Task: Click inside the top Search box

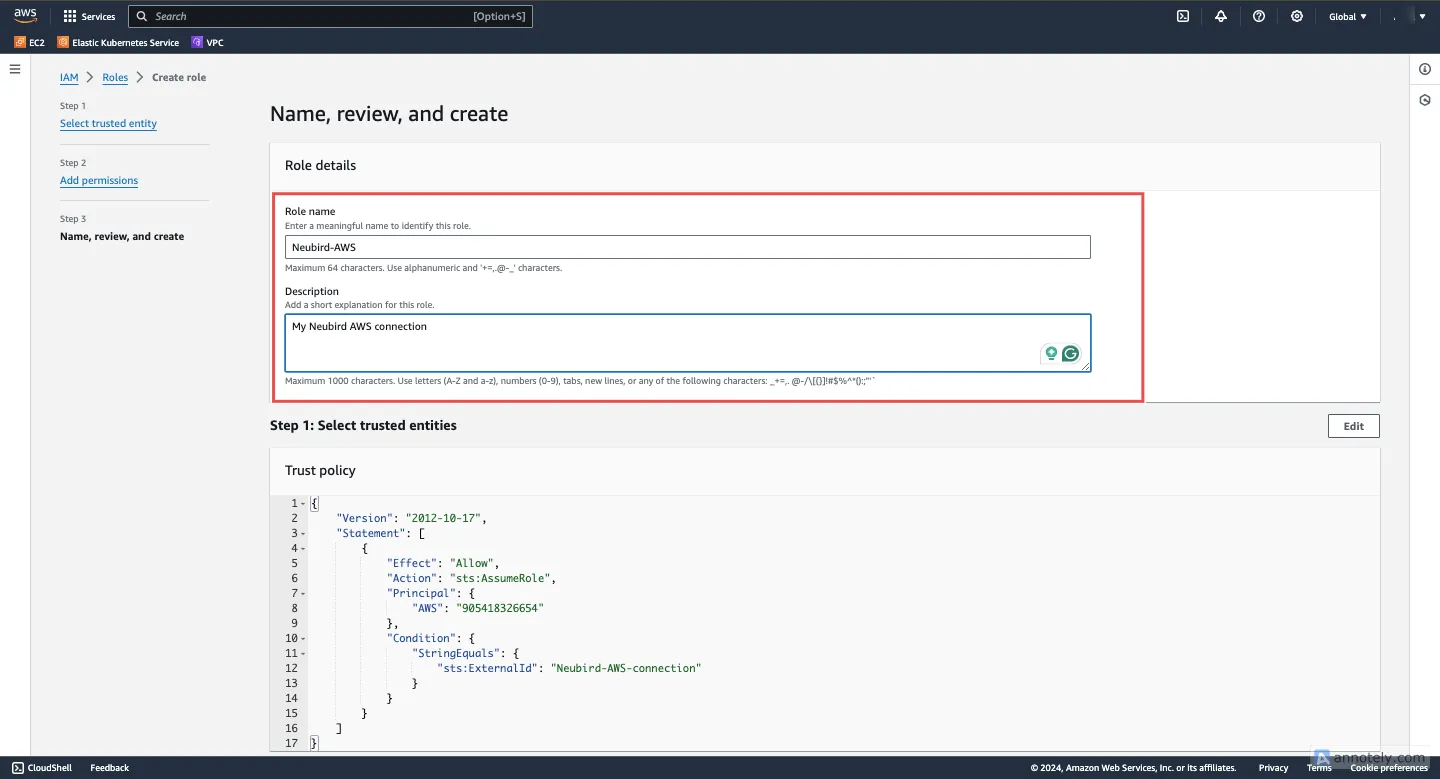Action: click(330, 16)
